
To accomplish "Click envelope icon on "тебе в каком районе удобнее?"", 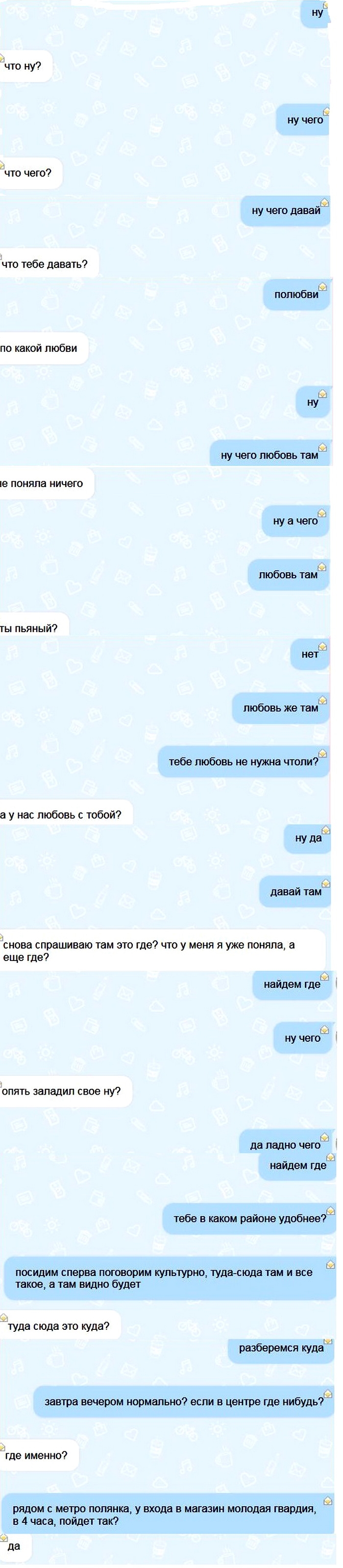I will click(331, 1211).
